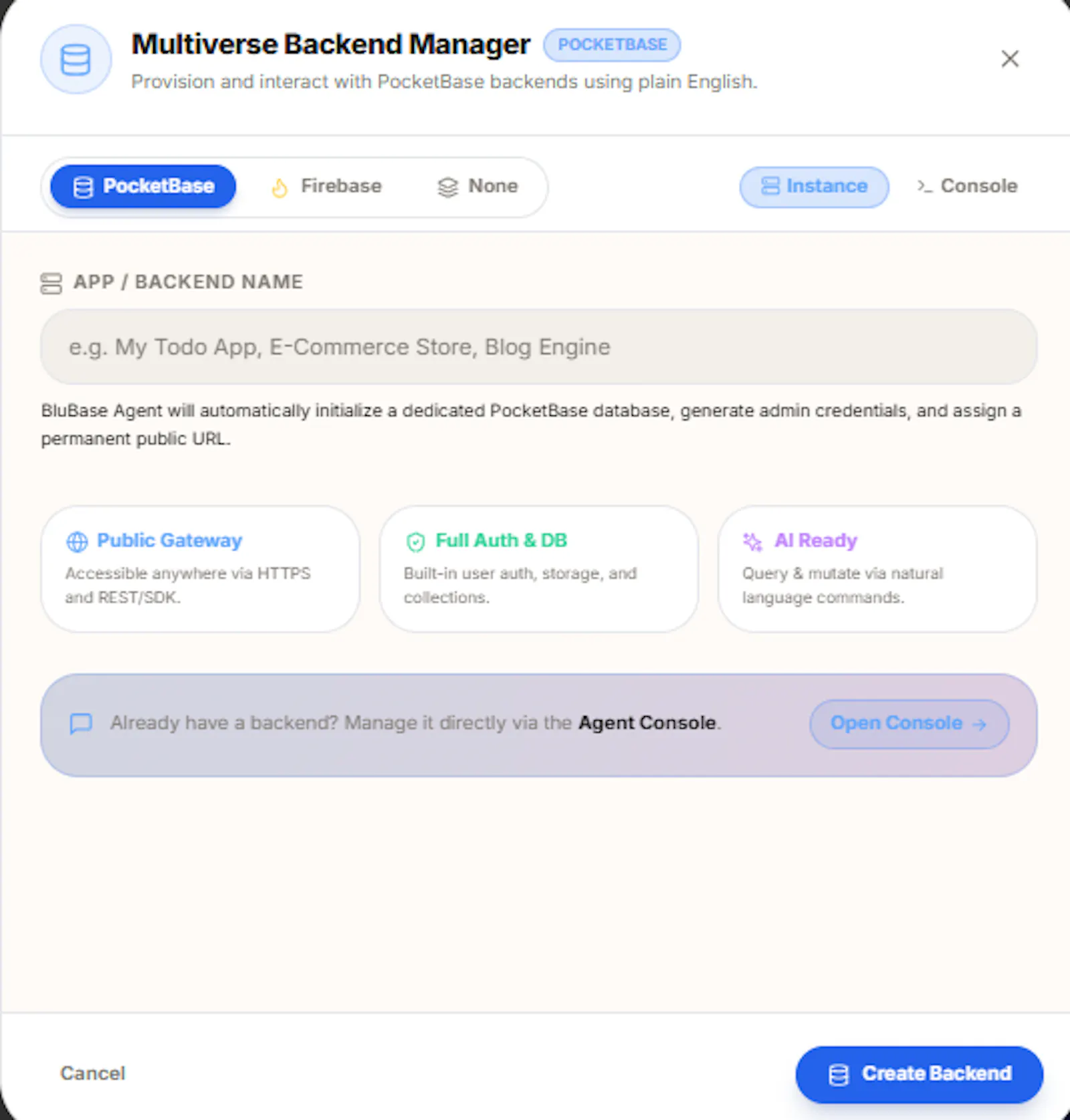Click 'Query & mutate via natural language' description
The width and height of the screenshot is (1070, 1120).
[843, 585]
